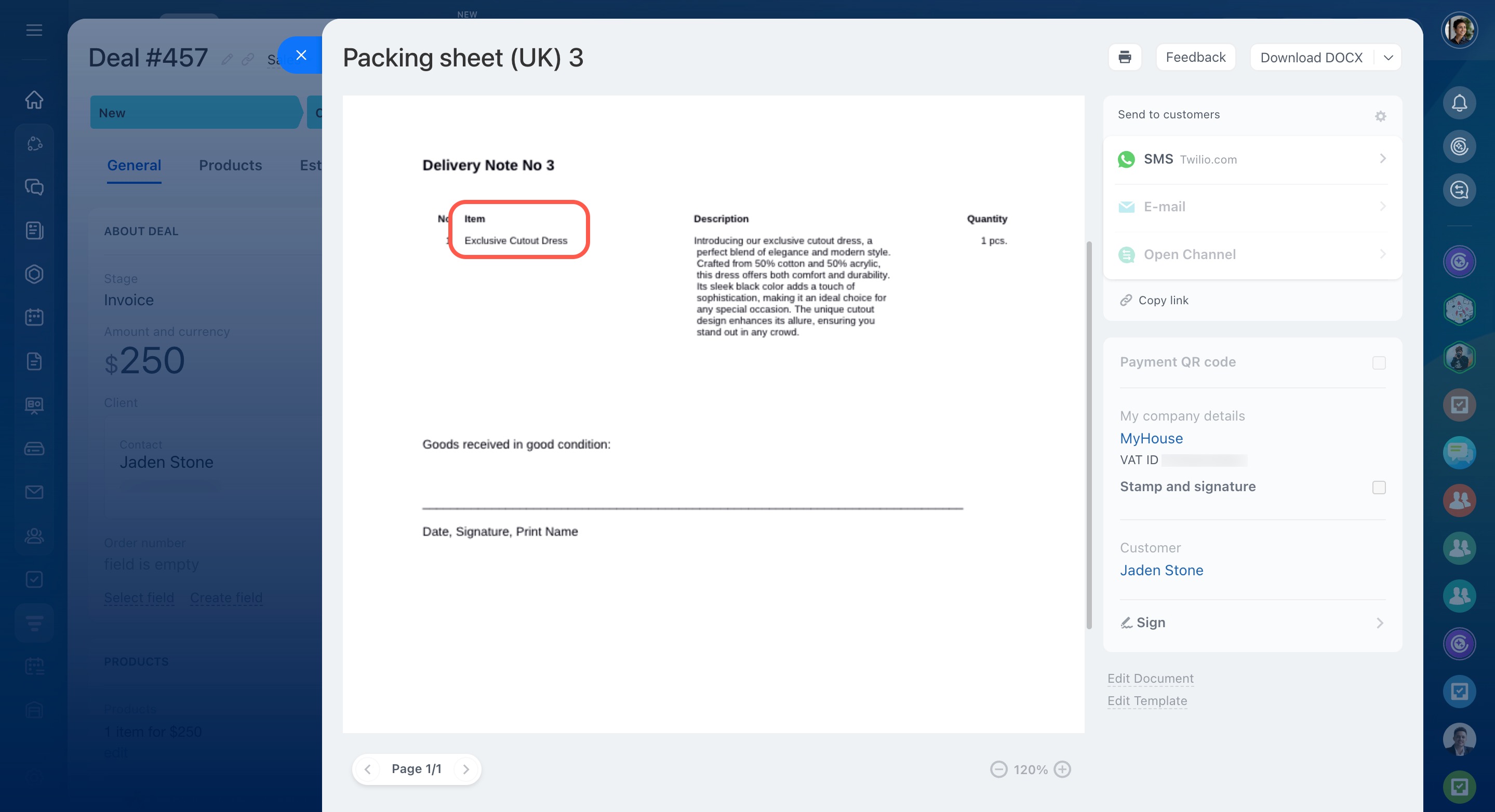
Task: Click the Exclusive Cutout Dress item
Action: [x=515, y=240]
